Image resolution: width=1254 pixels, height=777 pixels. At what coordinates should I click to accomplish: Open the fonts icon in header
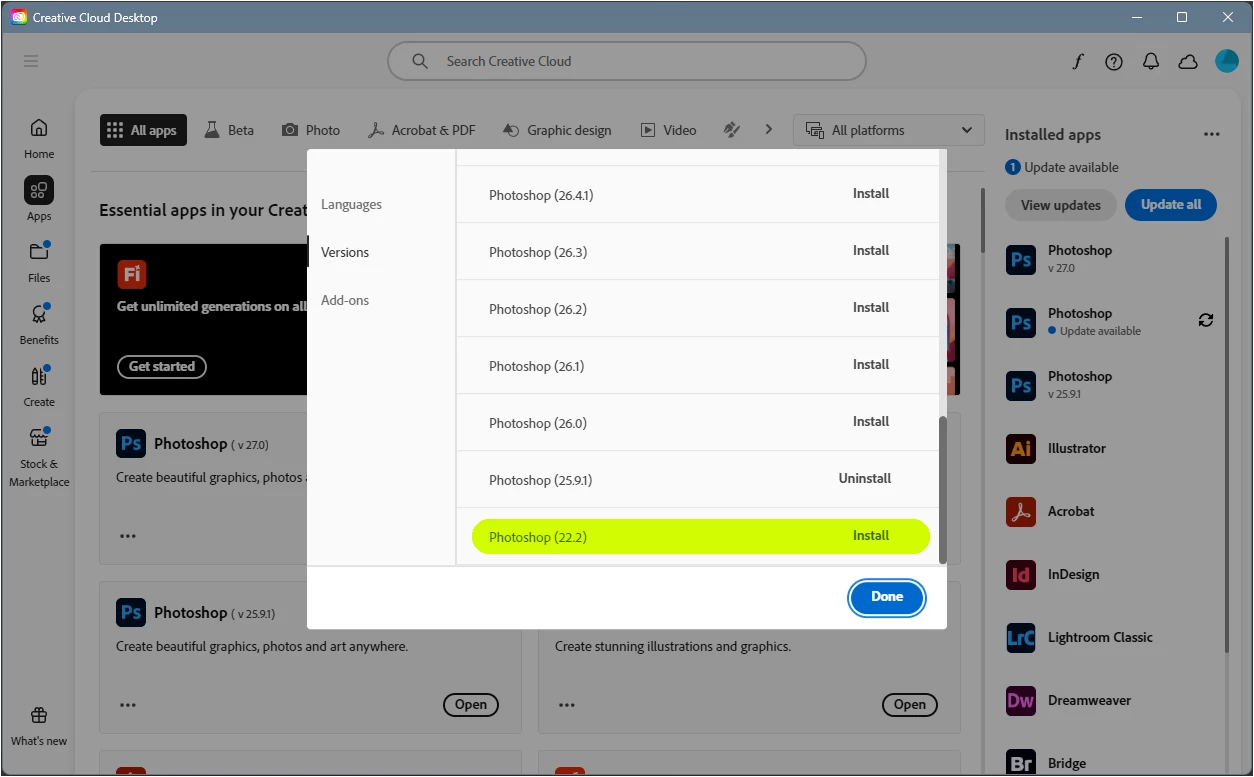(x=1077, y=61)
